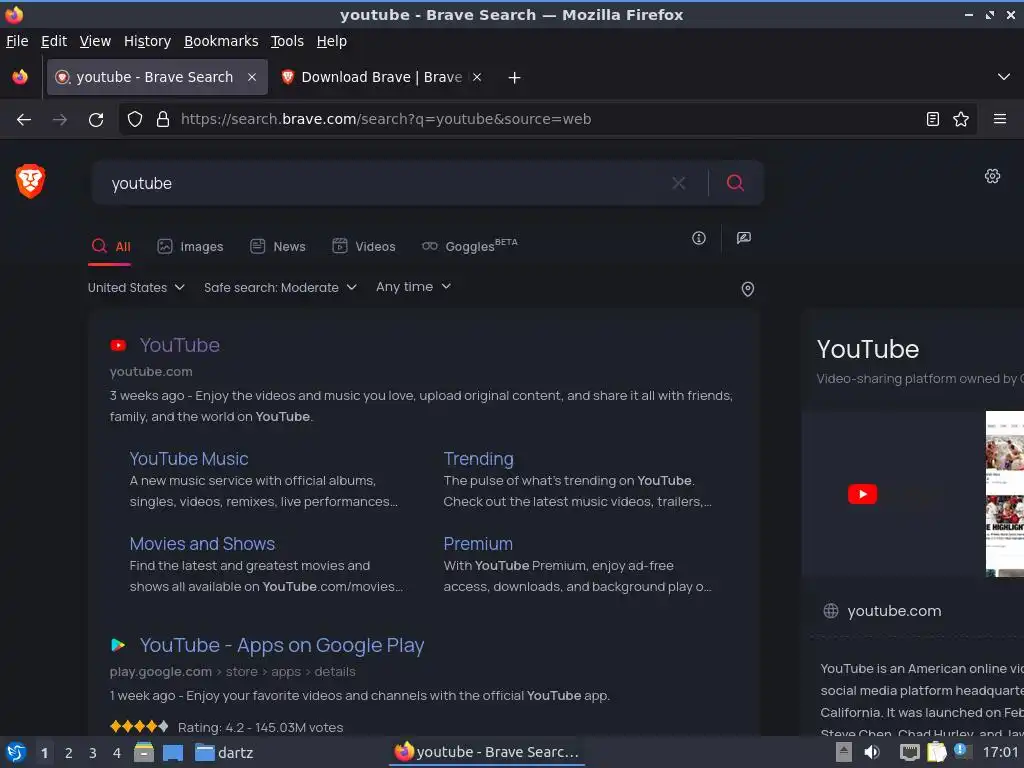Open the Edit menu

pos(54,41)
